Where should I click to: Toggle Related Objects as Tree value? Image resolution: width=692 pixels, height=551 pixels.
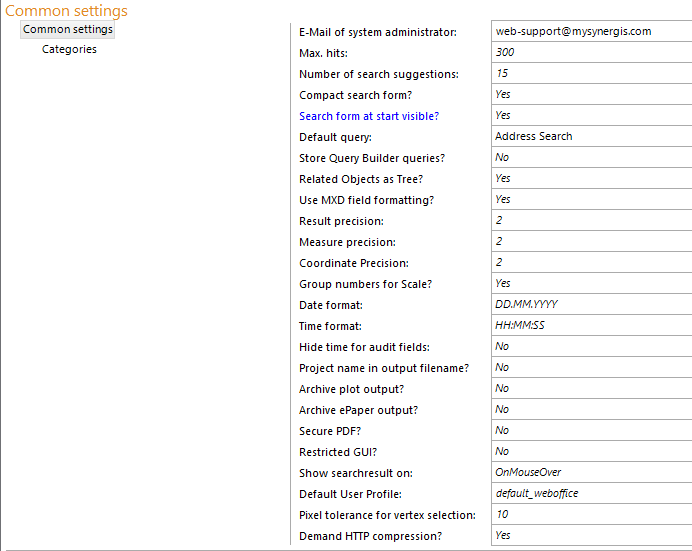pos(590,178)
